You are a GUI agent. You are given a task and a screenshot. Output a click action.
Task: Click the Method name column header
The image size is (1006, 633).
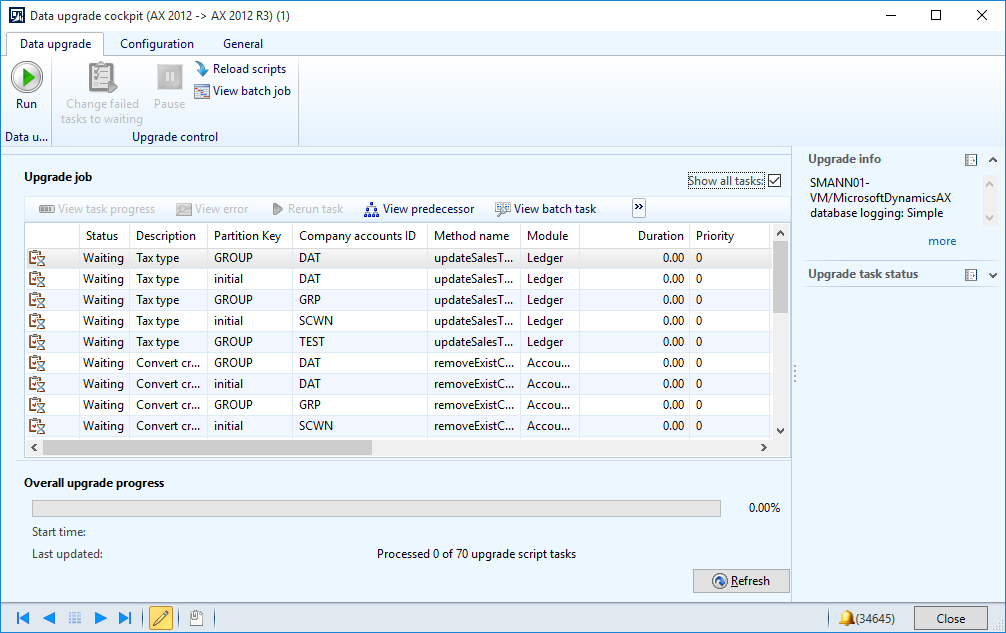point(473,236)
